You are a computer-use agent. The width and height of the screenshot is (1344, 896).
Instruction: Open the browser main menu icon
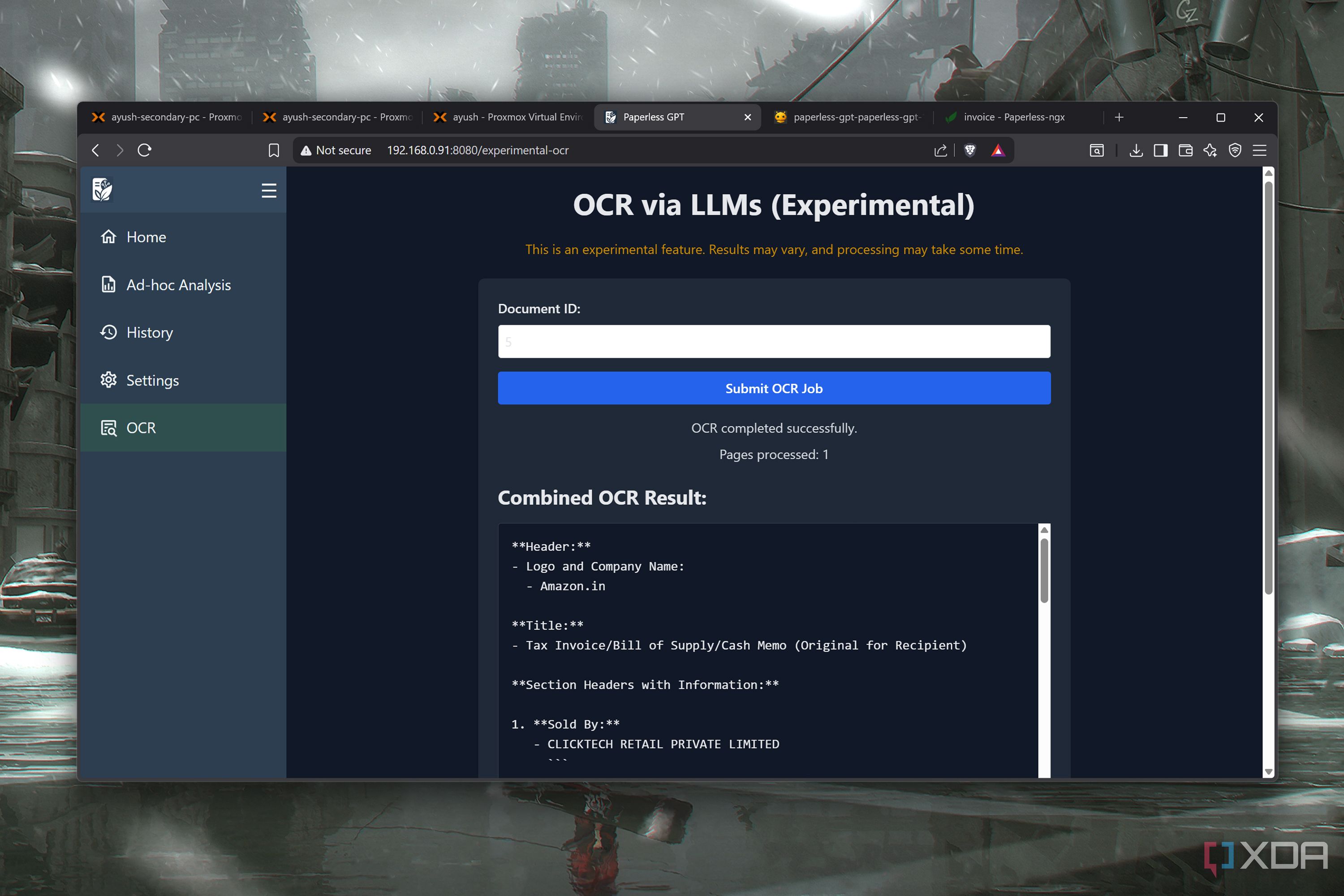pos(1259,150)
